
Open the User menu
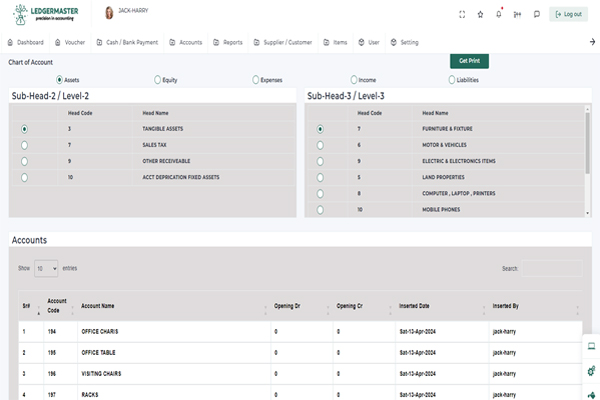click(369, 42)
